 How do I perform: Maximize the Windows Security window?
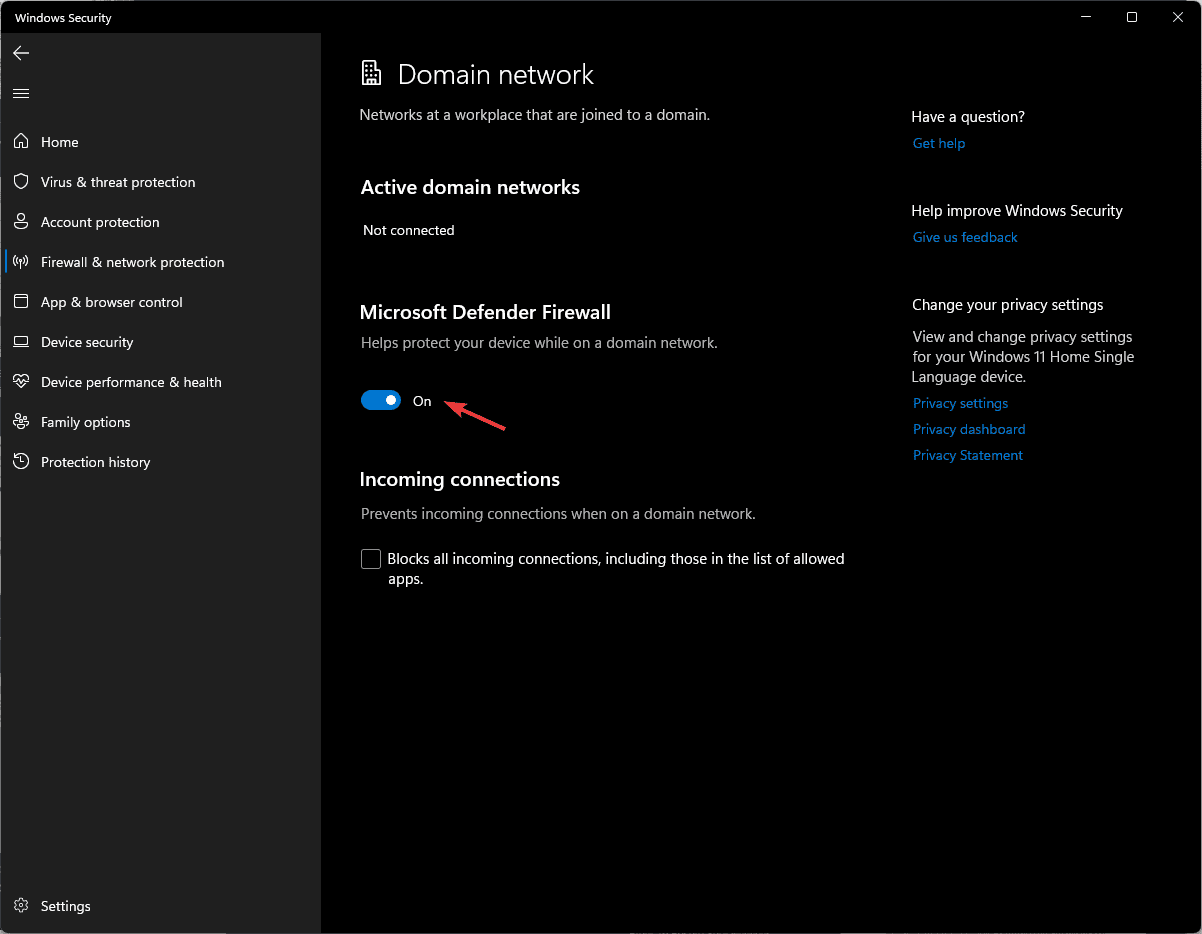1132,17
